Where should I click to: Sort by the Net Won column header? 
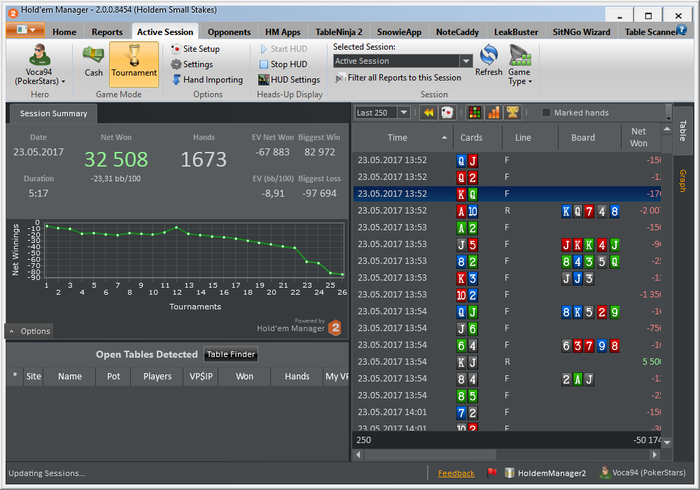[x=639, y=137]
